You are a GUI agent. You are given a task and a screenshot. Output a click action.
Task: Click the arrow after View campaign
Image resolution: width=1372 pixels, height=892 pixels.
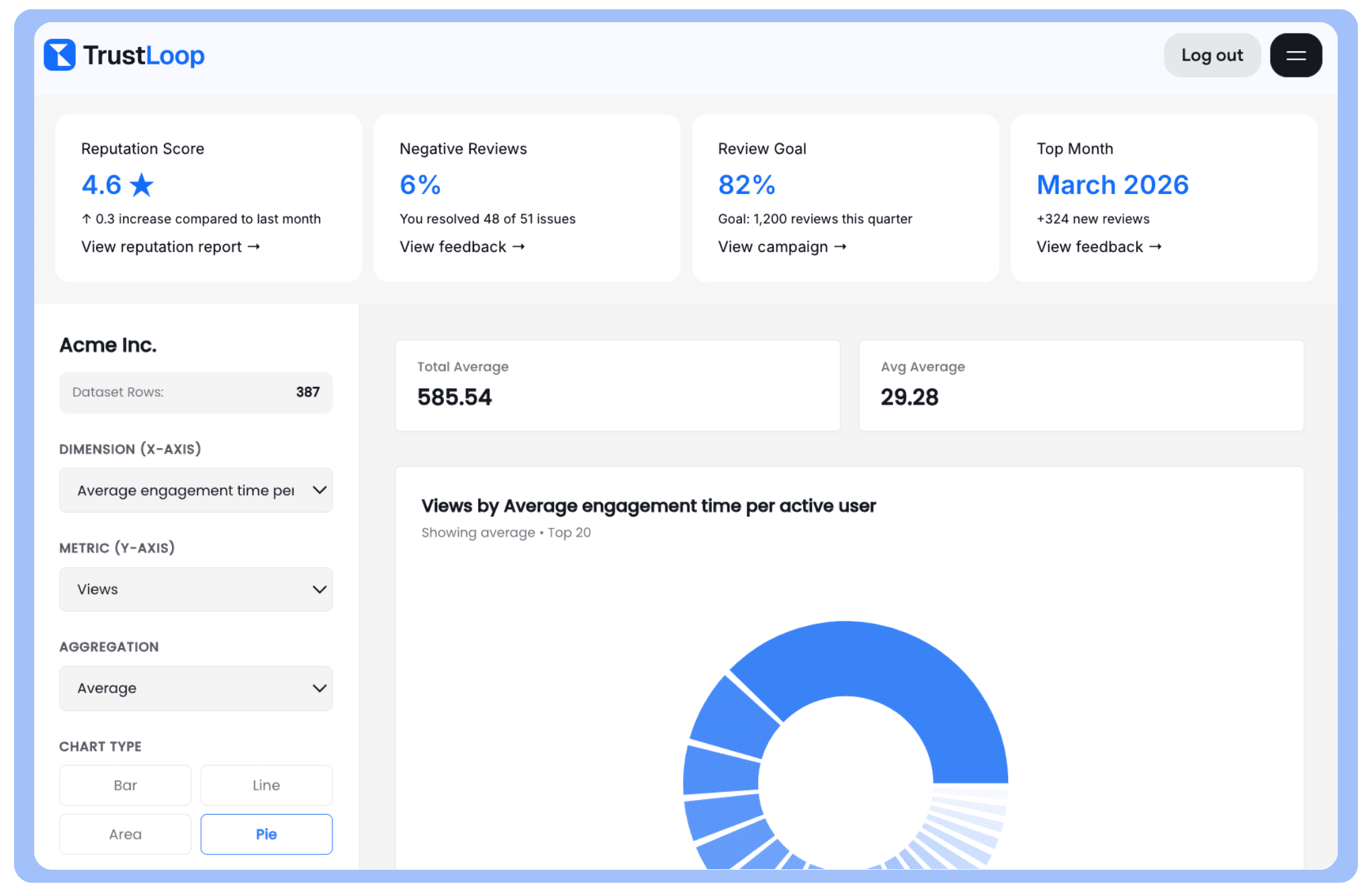[x=841, y=247]
